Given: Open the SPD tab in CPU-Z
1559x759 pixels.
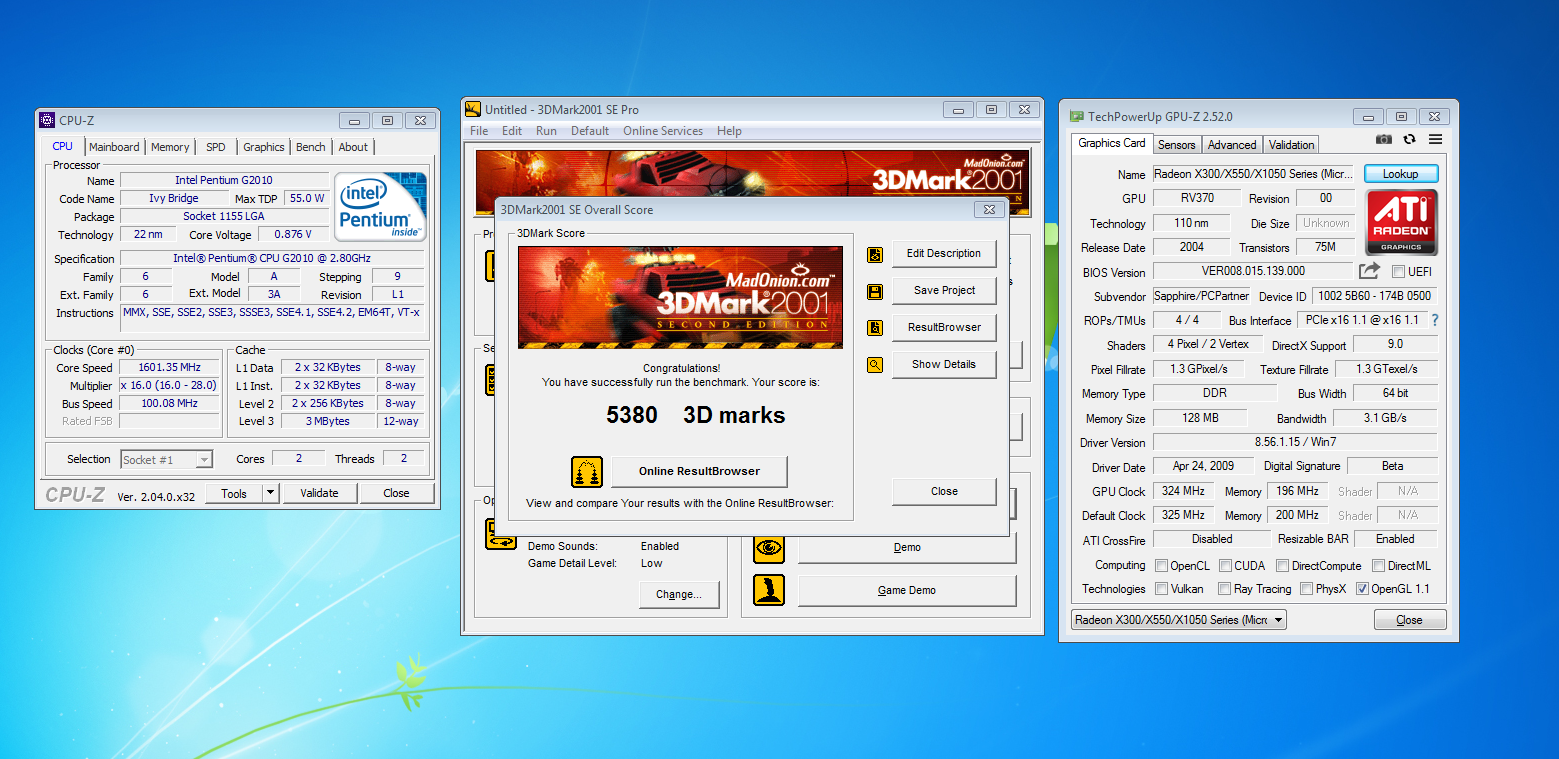Looking at the screenshot, I should pos(216,147).
